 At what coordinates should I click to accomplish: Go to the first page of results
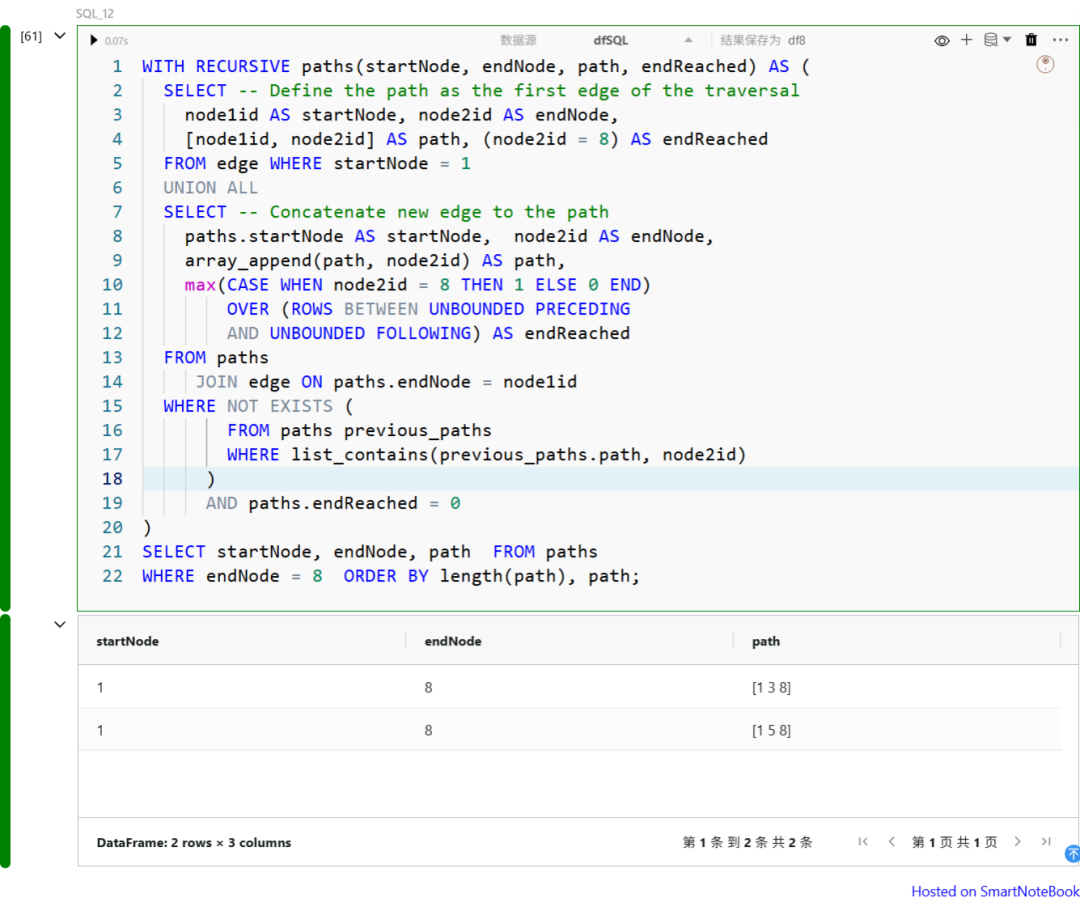point(863,842)
